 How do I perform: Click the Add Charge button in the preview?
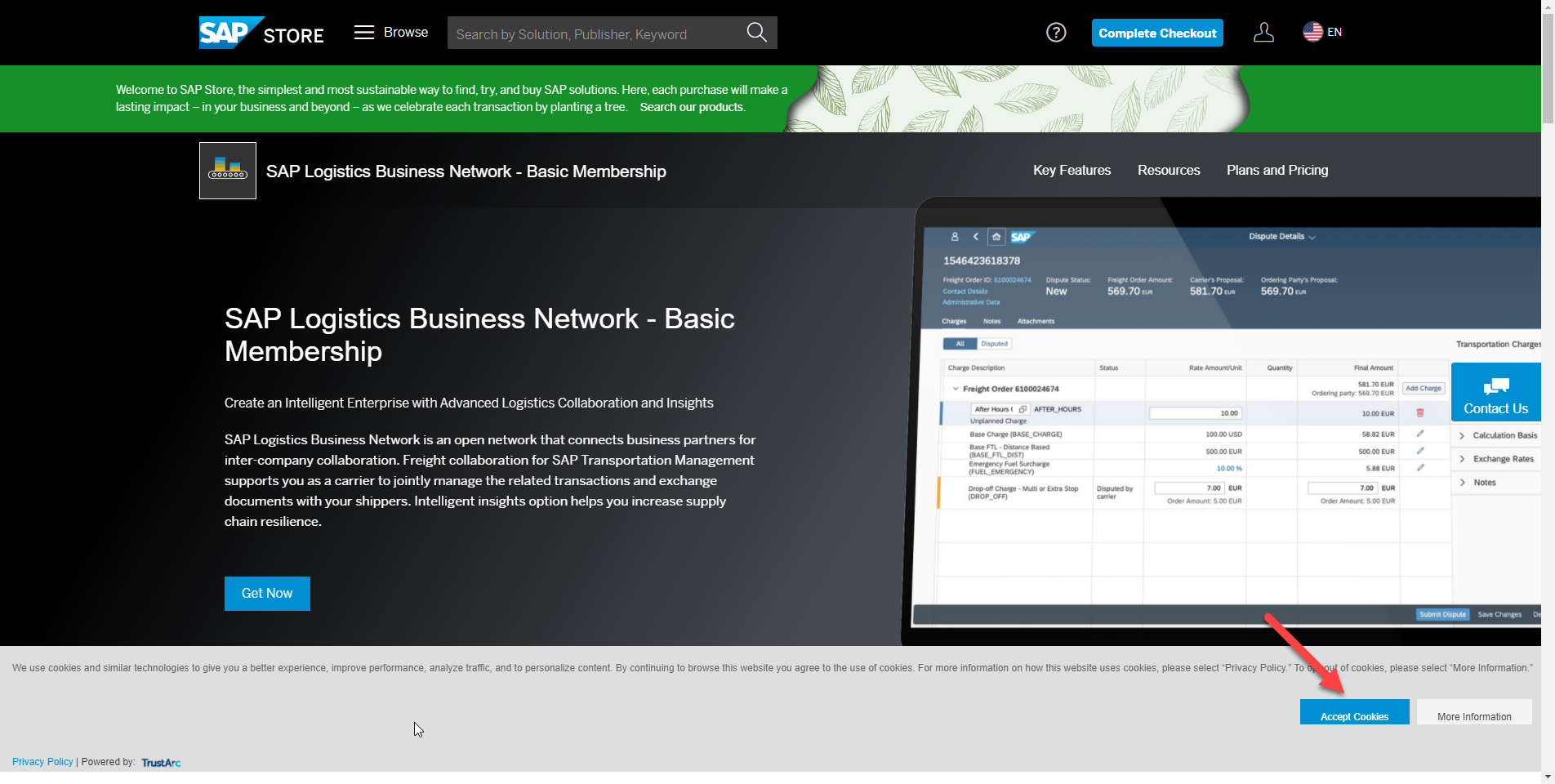tap(1424, 389)
